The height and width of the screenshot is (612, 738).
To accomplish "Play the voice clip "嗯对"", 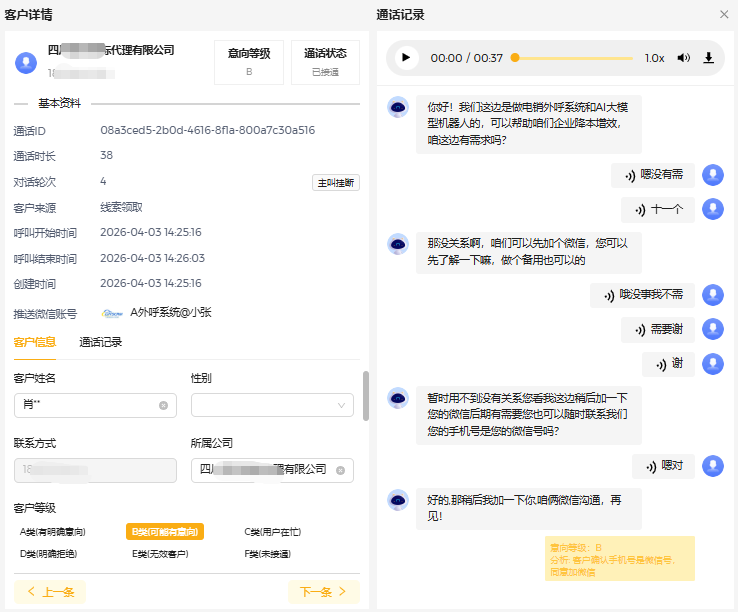I will pyautogui.click(x=665, y=466).
